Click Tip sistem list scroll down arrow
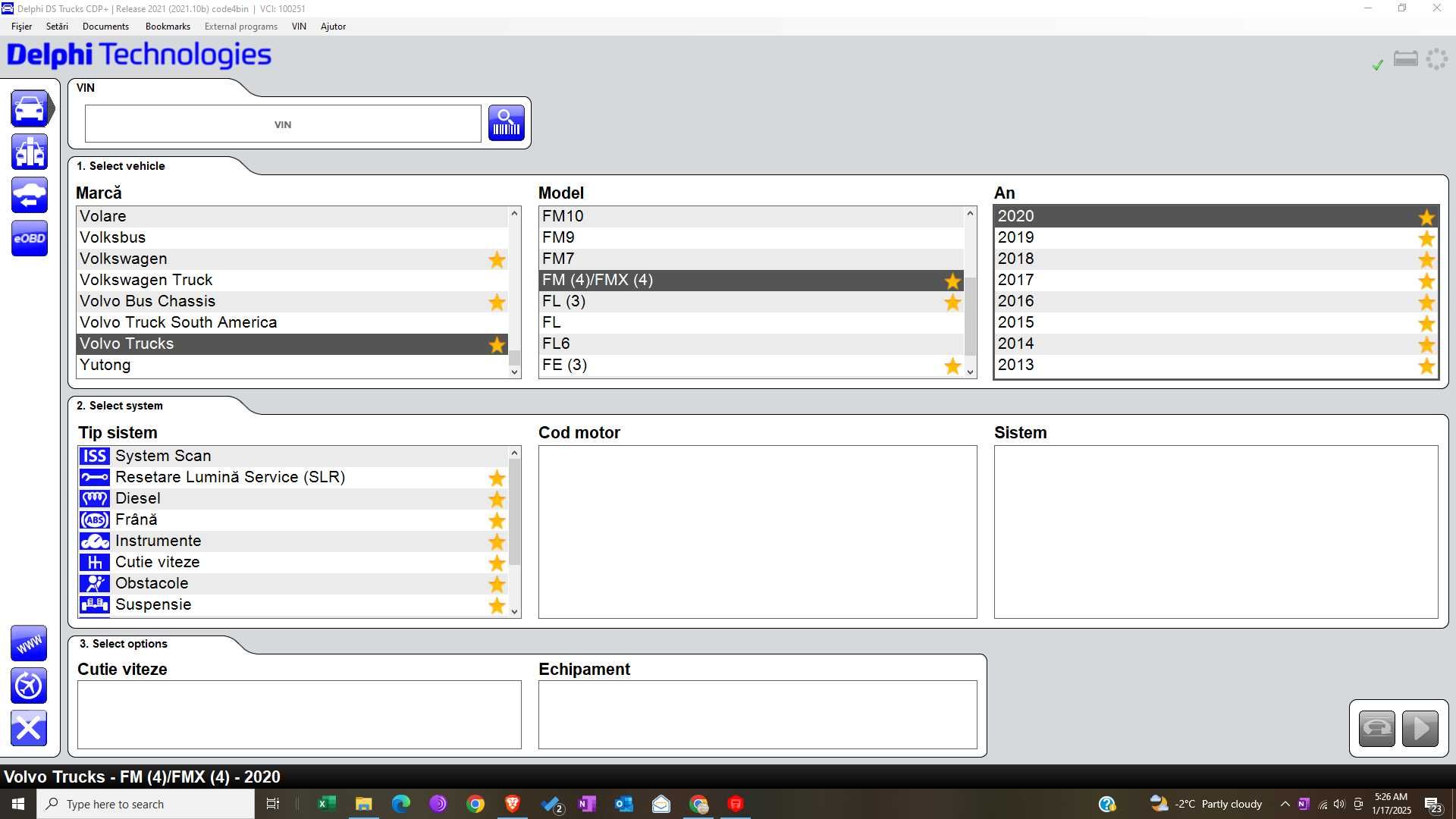The width and height of the screenshot is (1456, 819). (x=514, y=611)
